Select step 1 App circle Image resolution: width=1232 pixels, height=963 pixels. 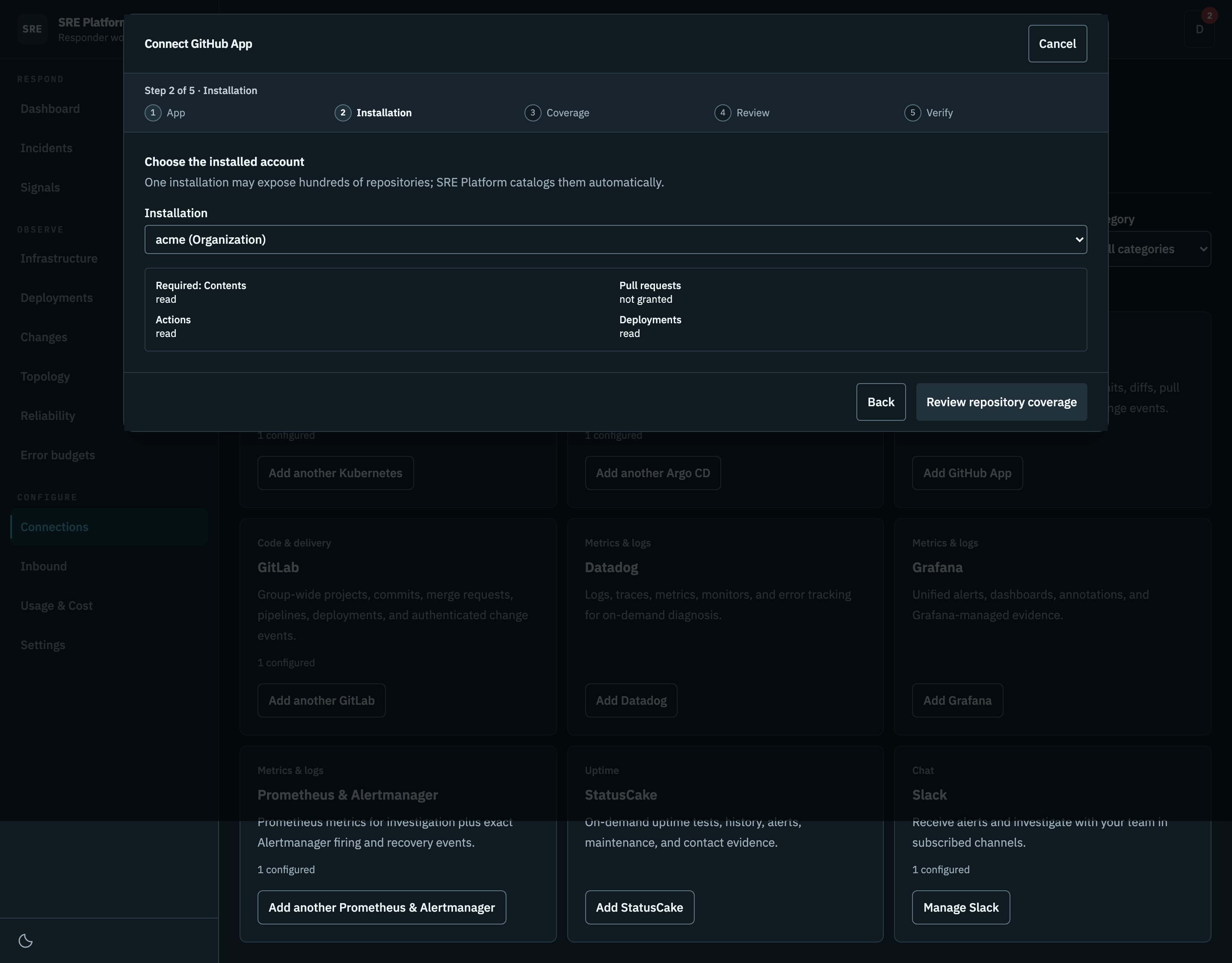[153, 113]
